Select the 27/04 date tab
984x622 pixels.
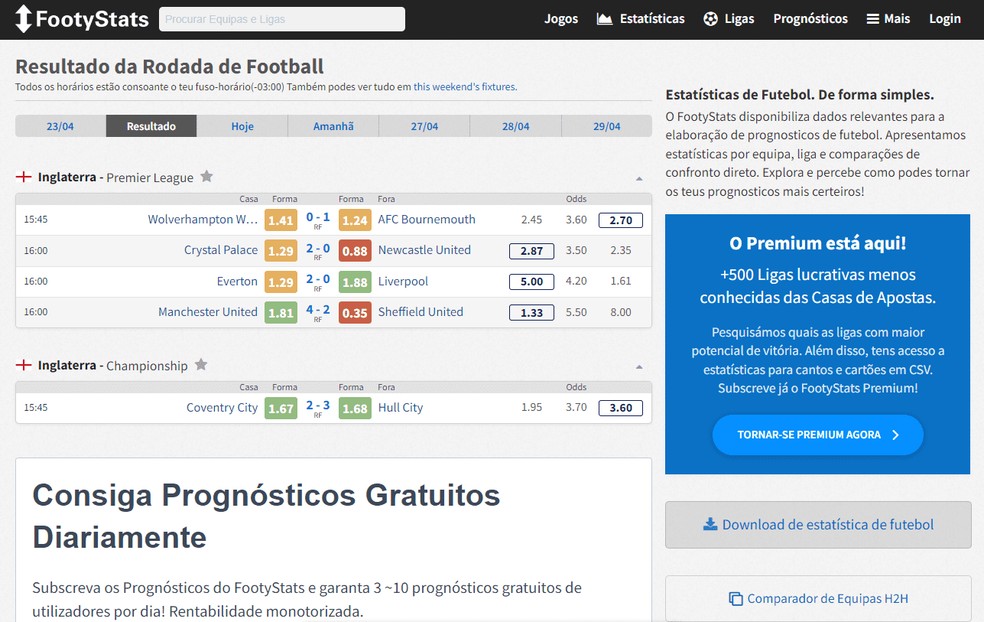pos(424,127)
